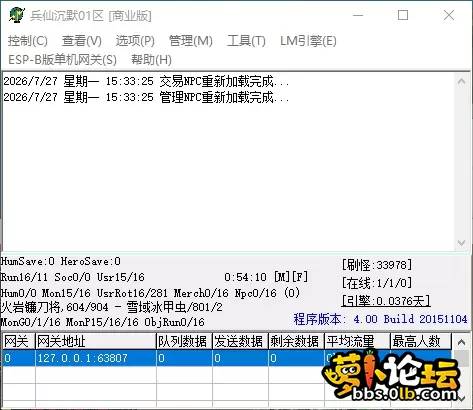Viewport: 473px width, 410px height.
Task: Click the Hum0/0 Mon15/16 UsrRot16/281 status line
Action: click(x=150, y=293)
